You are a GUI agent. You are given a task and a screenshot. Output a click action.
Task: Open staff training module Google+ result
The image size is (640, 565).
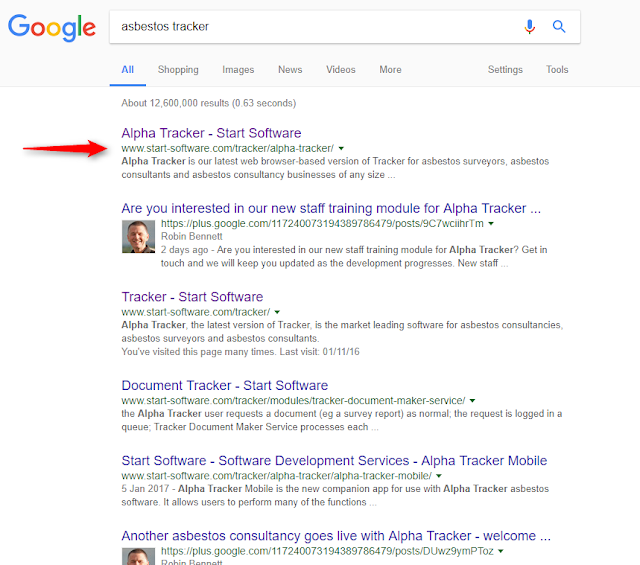(331, 208)
